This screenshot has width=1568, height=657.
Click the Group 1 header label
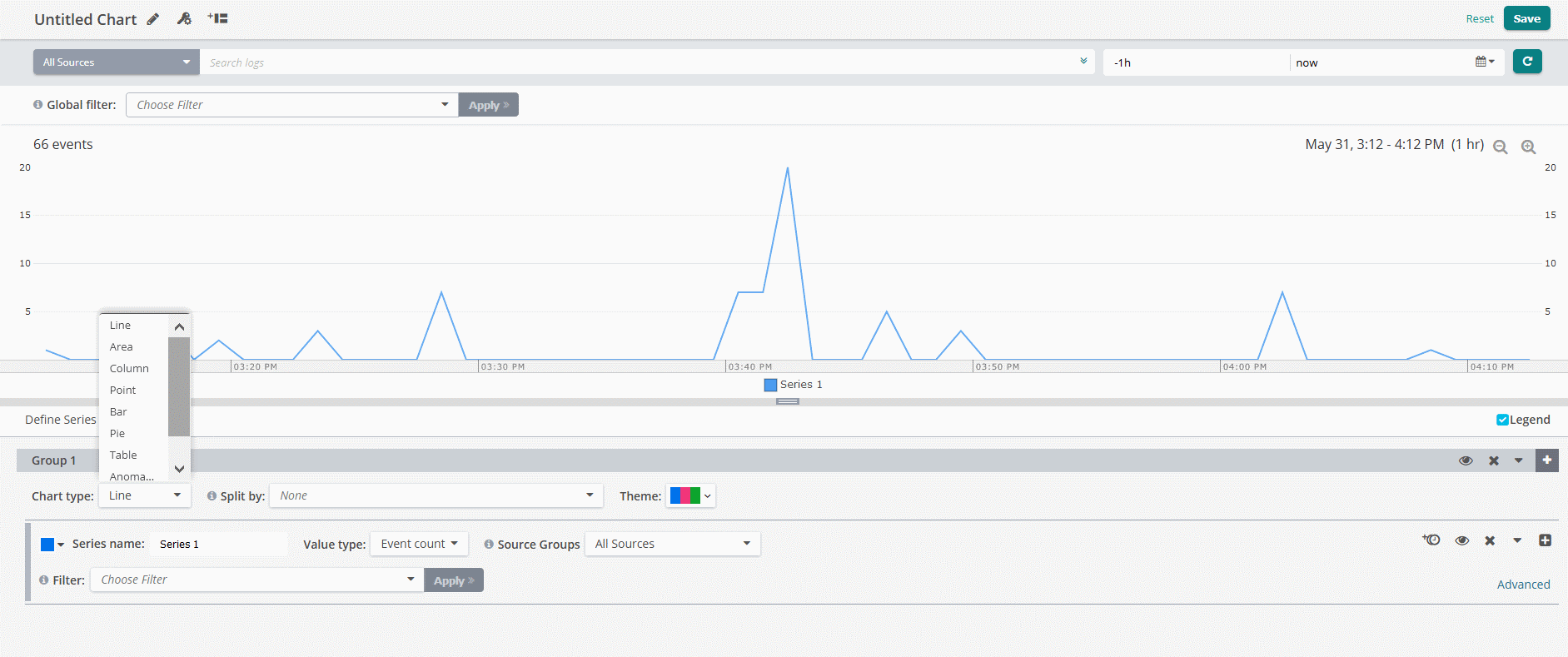(x=53, y=460)
